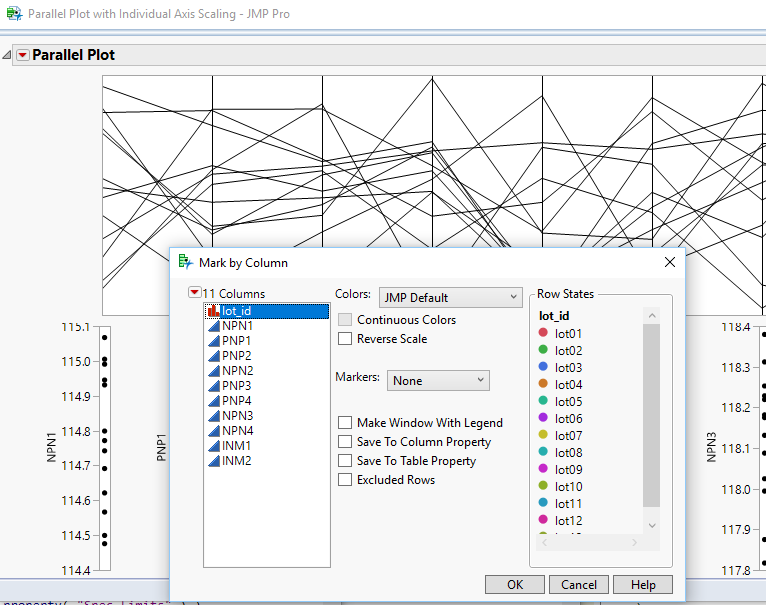
Task: Click the continuous icon beside NPN3
Action: (213, 416)
